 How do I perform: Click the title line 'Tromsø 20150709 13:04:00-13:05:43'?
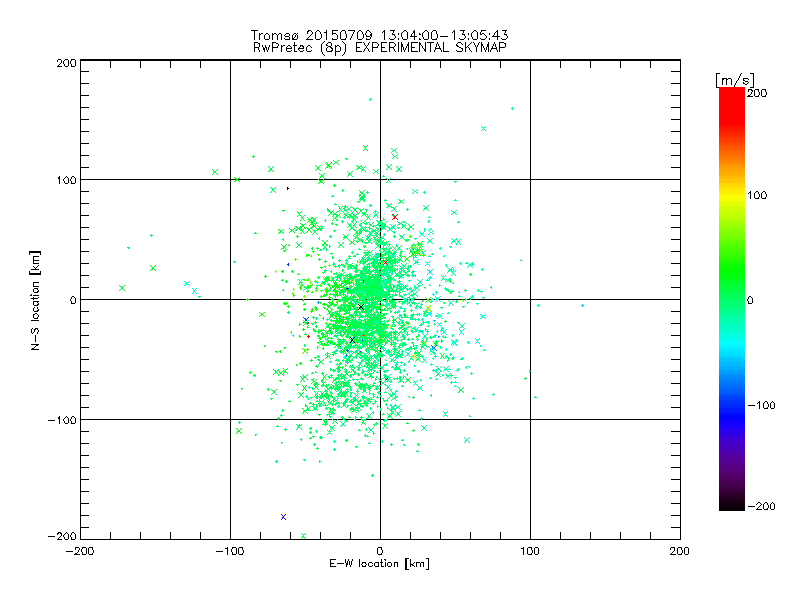379,35
